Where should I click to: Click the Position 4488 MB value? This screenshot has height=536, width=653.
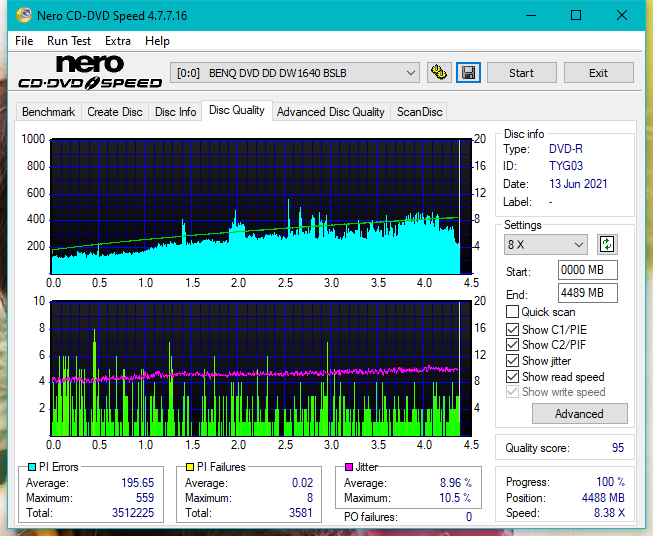pyautogui.click(x=603, y=498)
